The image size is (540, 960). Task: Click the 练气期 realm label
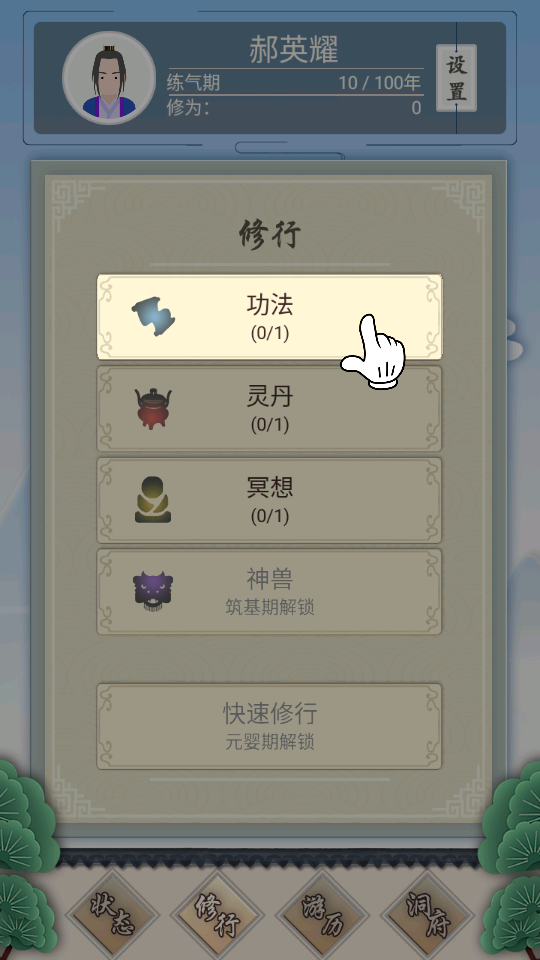[193, 83]
